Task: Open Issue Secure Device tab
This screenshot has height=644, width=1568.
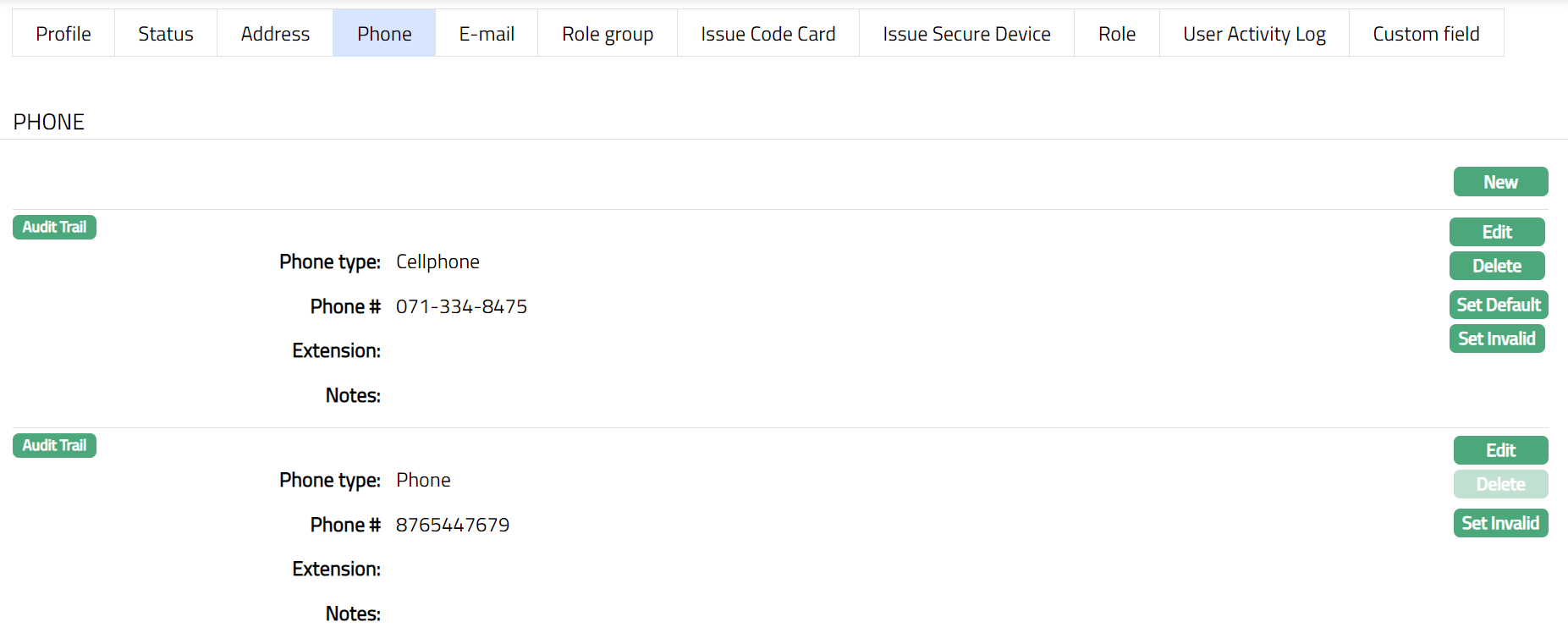Action: point(966,34)
